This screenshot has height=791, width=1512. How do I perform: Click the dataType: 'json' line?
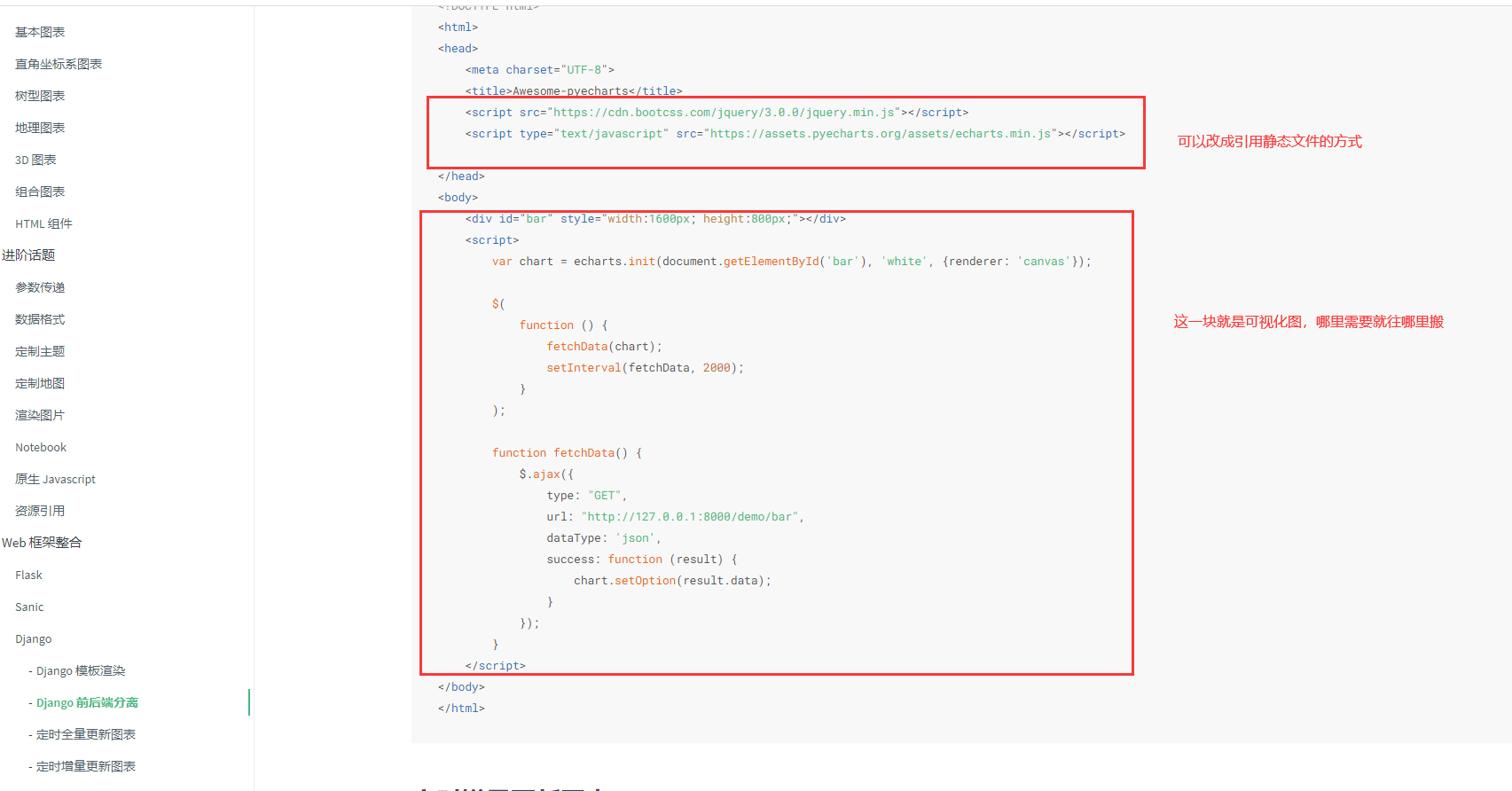tap(603, 538)
